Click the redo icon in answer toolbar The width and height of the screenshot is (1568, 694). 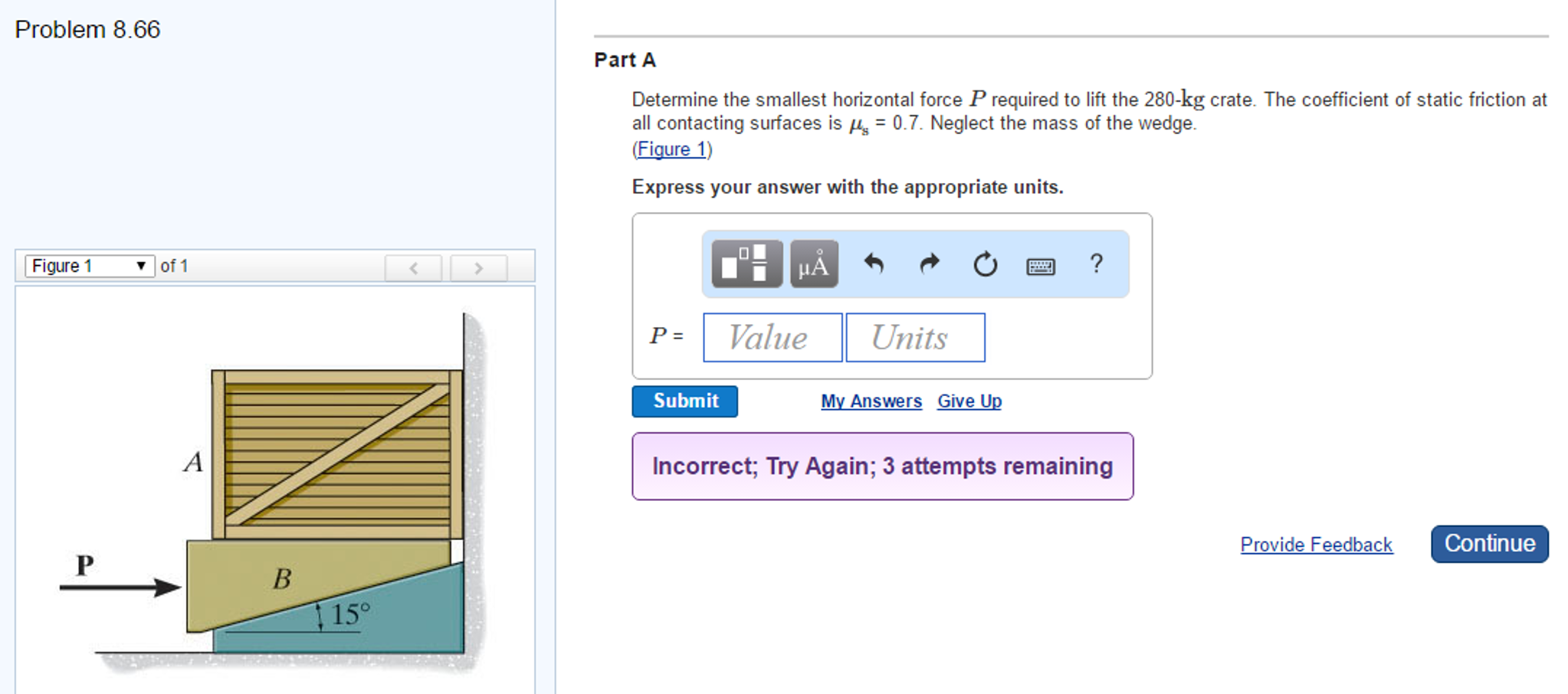[929, 264]
